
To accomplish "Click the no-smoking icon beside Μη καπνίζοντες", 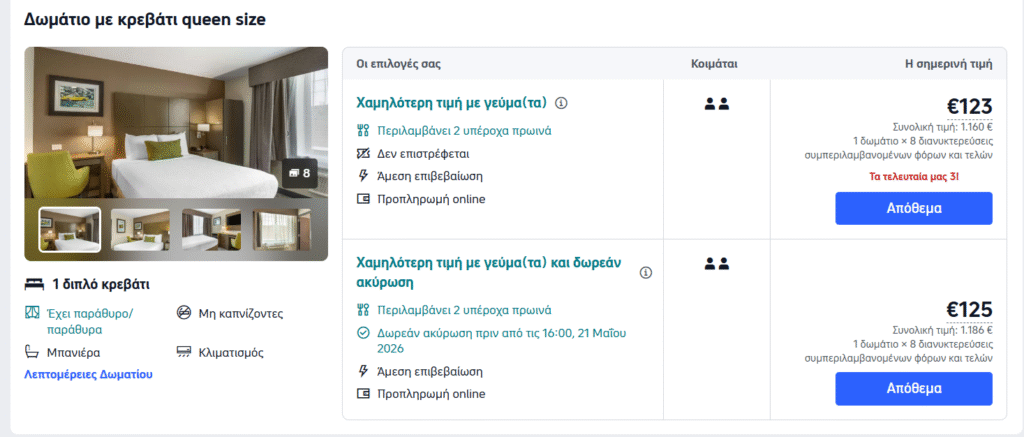I will (184, 313).
